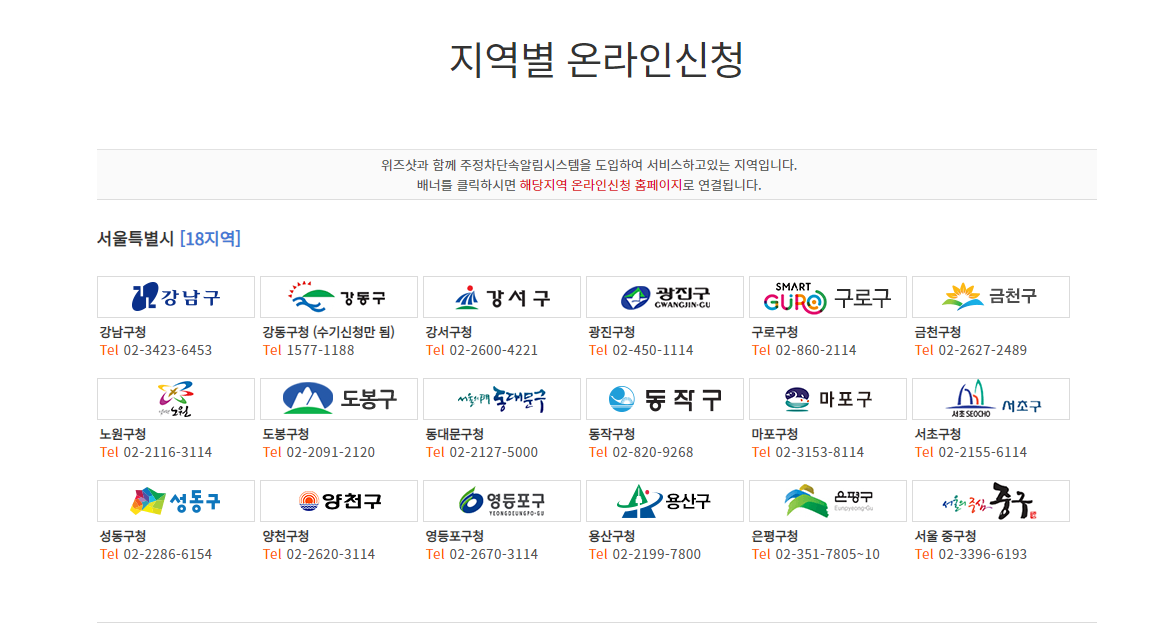Click the 서초구청 name label

[938, 434]
